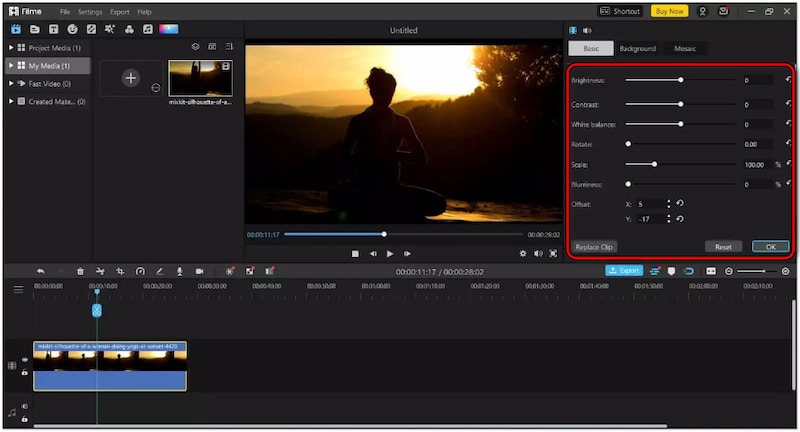Screen dimensions: 800x432
Task: Open the Text library icon in top toolbar
Action: click(x=53, y=29)
